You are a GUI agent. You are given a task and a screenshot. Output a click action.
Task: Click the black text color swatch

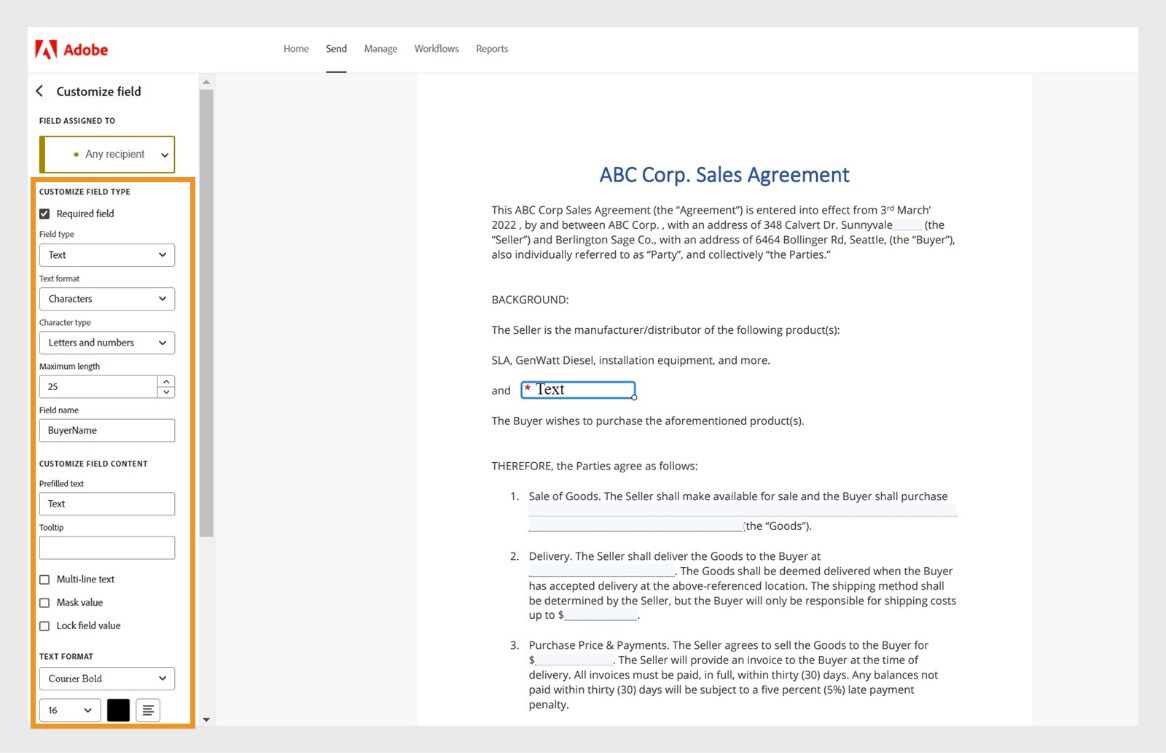[118, 710]
